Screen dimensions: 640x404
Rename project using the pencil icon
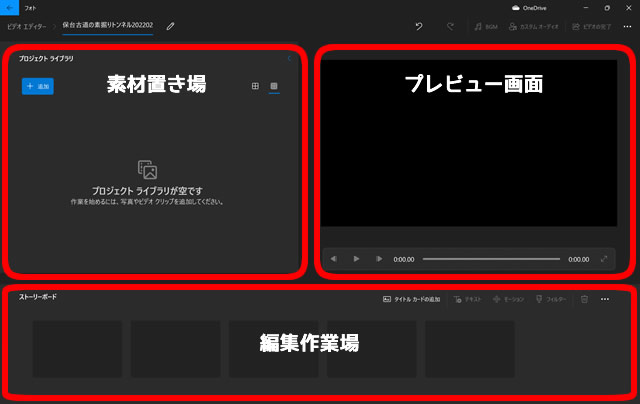pyautogui.click(x=170, y=26)
